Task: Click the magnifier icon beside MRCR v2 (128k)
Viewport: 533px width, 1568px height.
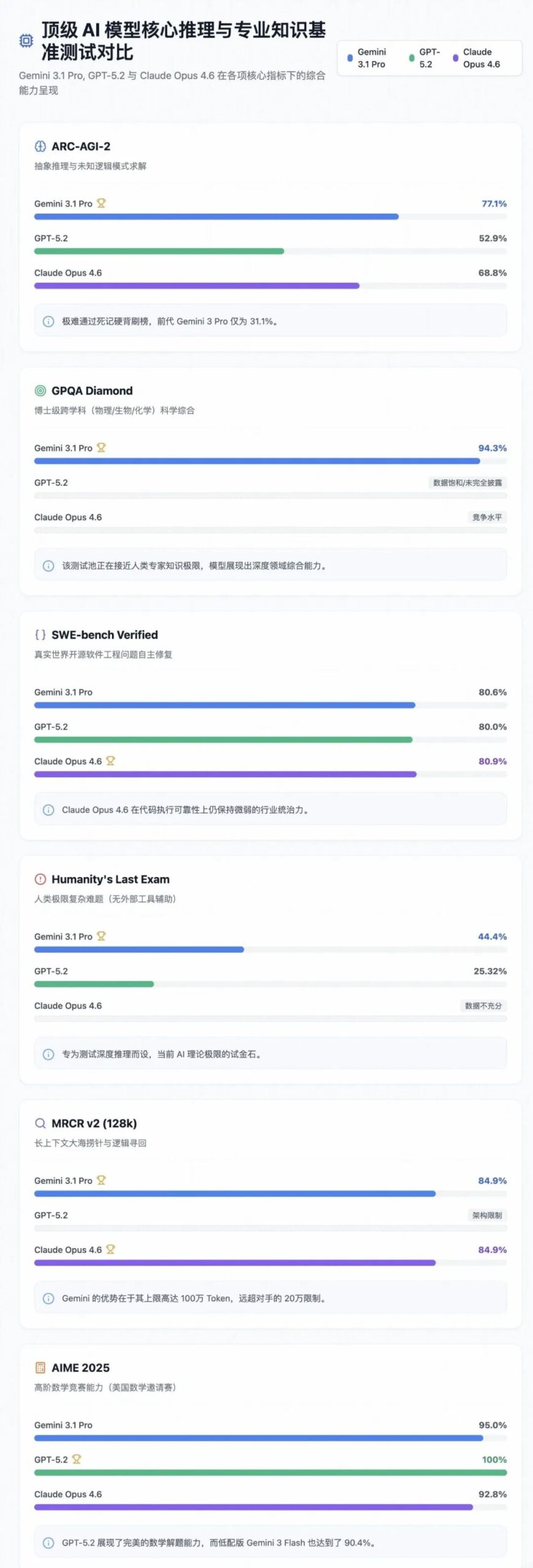Action: [x=40, y=1123]
